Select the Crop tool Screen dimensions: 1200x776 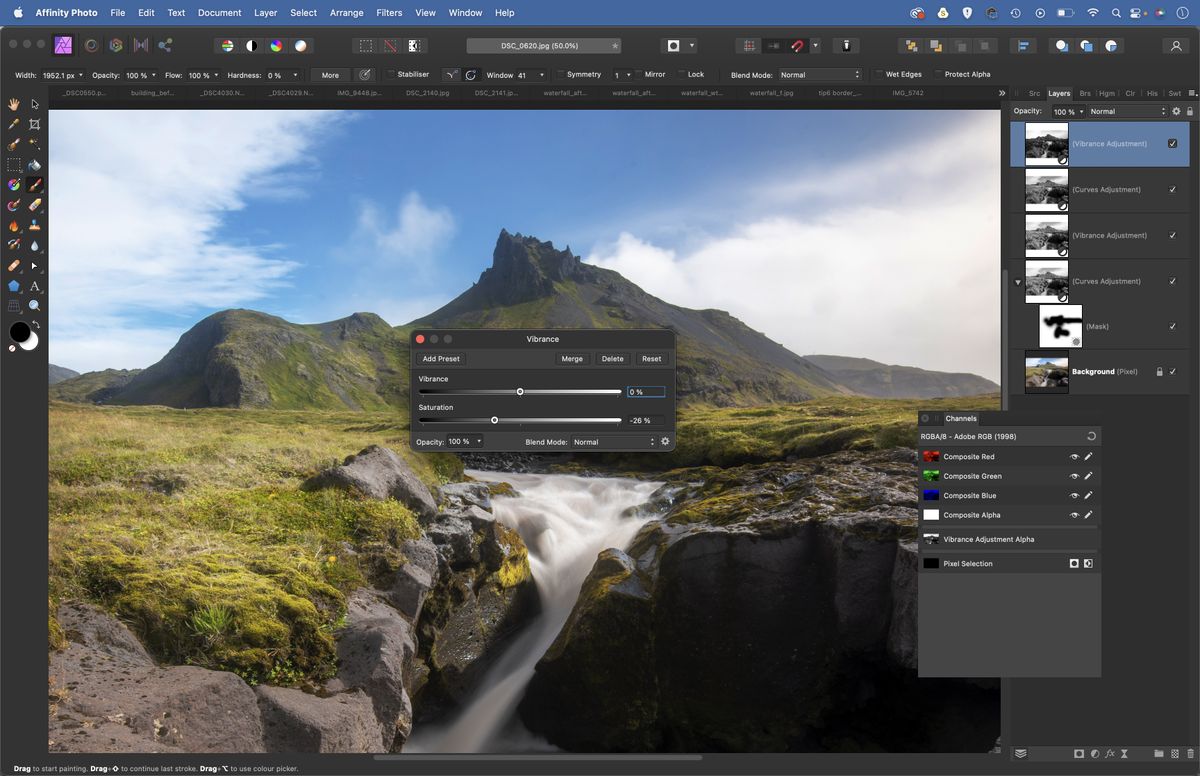click(33, 123)
